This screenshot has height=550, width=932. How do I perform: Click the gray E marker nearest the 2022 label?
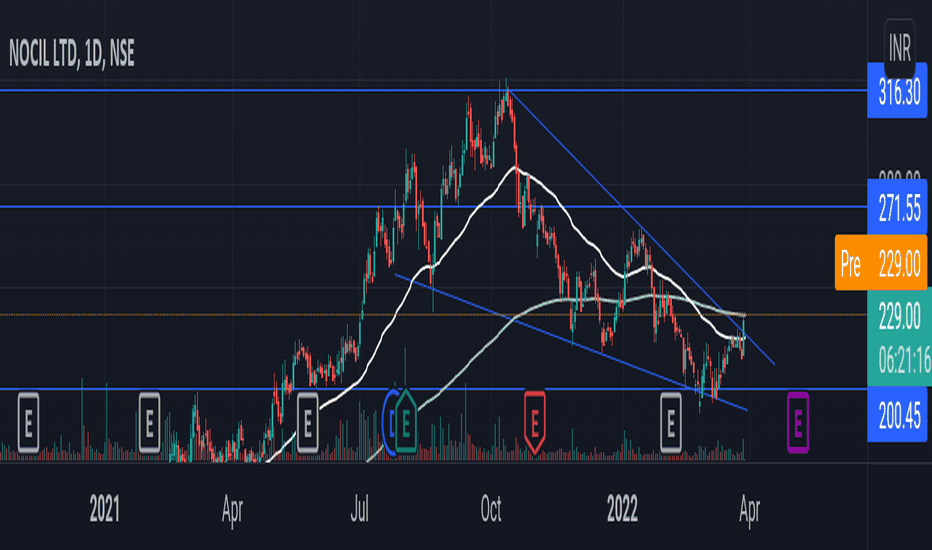coord(670,423)
